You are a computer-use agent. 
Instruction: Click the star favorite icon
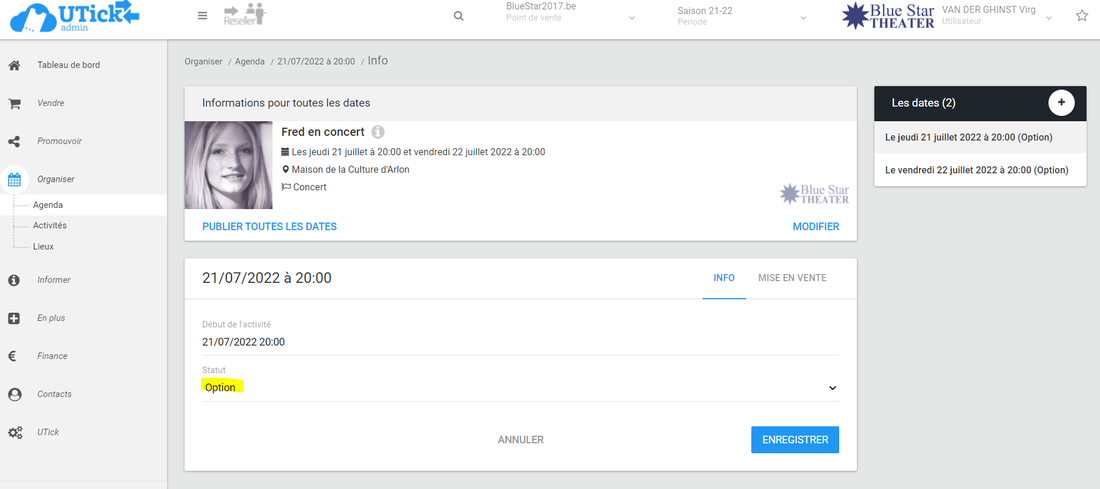1081,16
